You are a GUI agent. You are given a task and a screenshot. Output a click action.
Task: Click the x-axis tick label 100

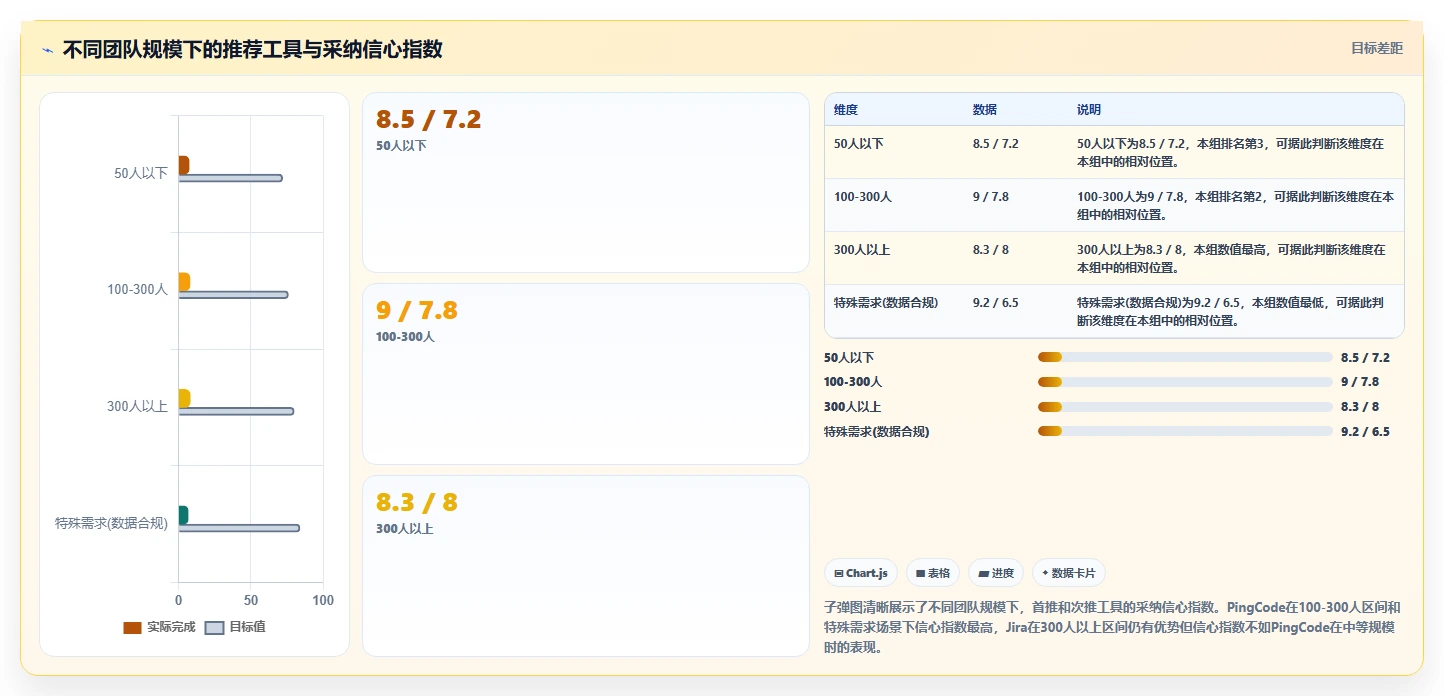[x=323, y=601]
